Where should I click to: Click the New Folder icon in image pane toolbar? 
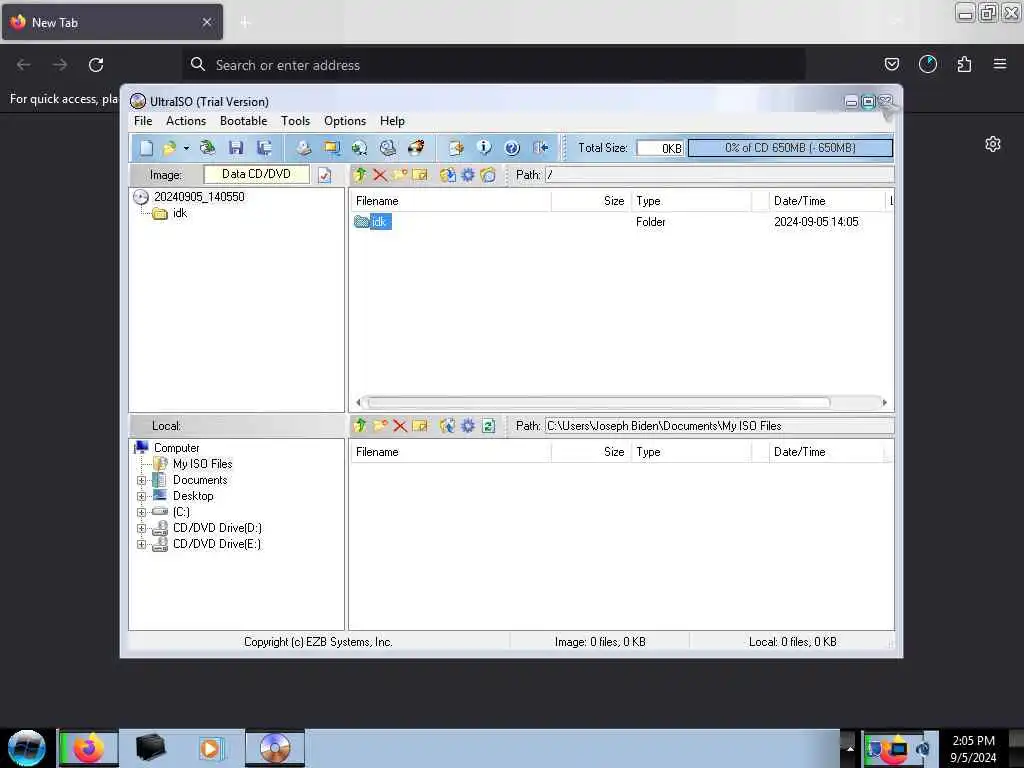400,175
